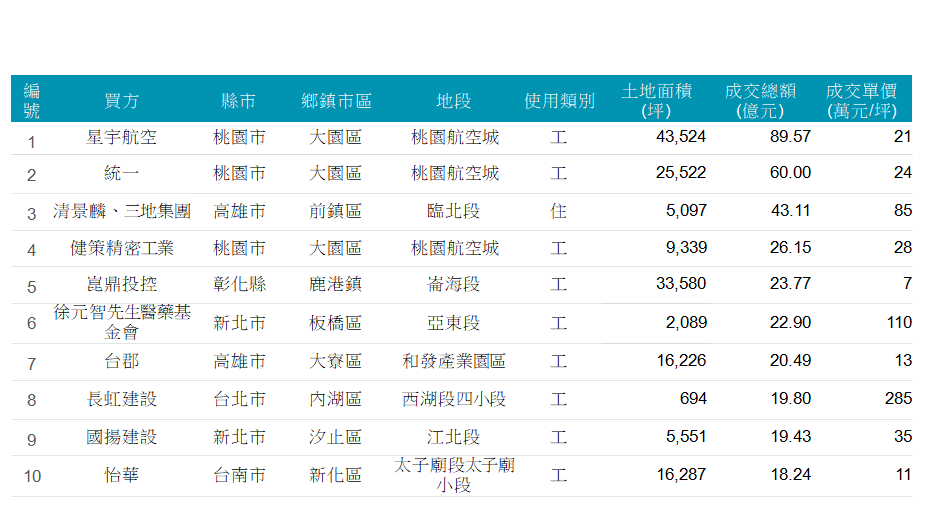
Task: Click city cell 台南市
Action: tap(240, 475)
